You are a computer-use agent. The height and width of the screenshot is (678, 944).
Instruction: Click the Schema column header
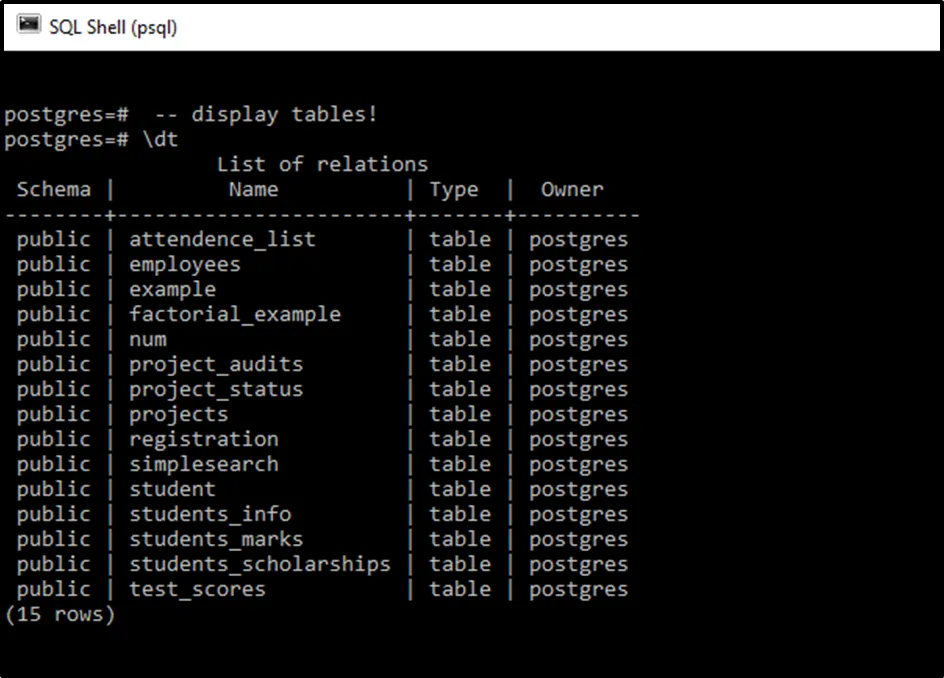coord(54,190)
